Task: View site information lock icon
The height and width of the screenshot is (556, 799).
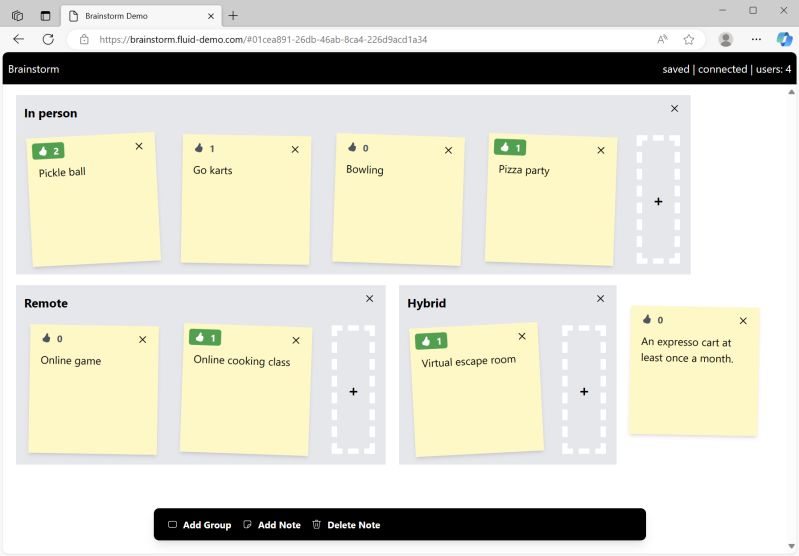Action: point(84,39)
